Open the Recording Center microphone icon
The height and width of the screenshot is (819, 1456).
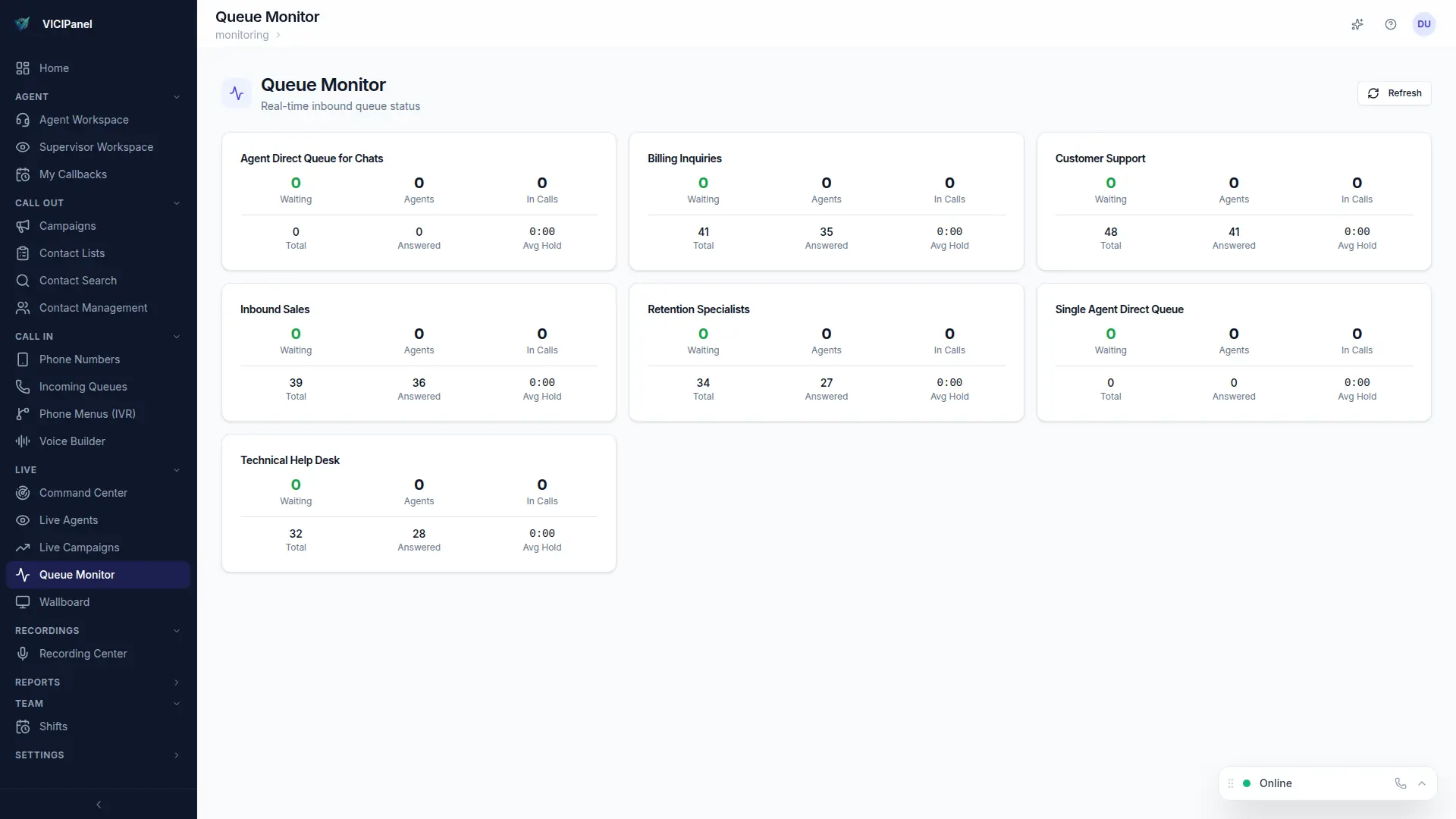(x=23, y=654)
